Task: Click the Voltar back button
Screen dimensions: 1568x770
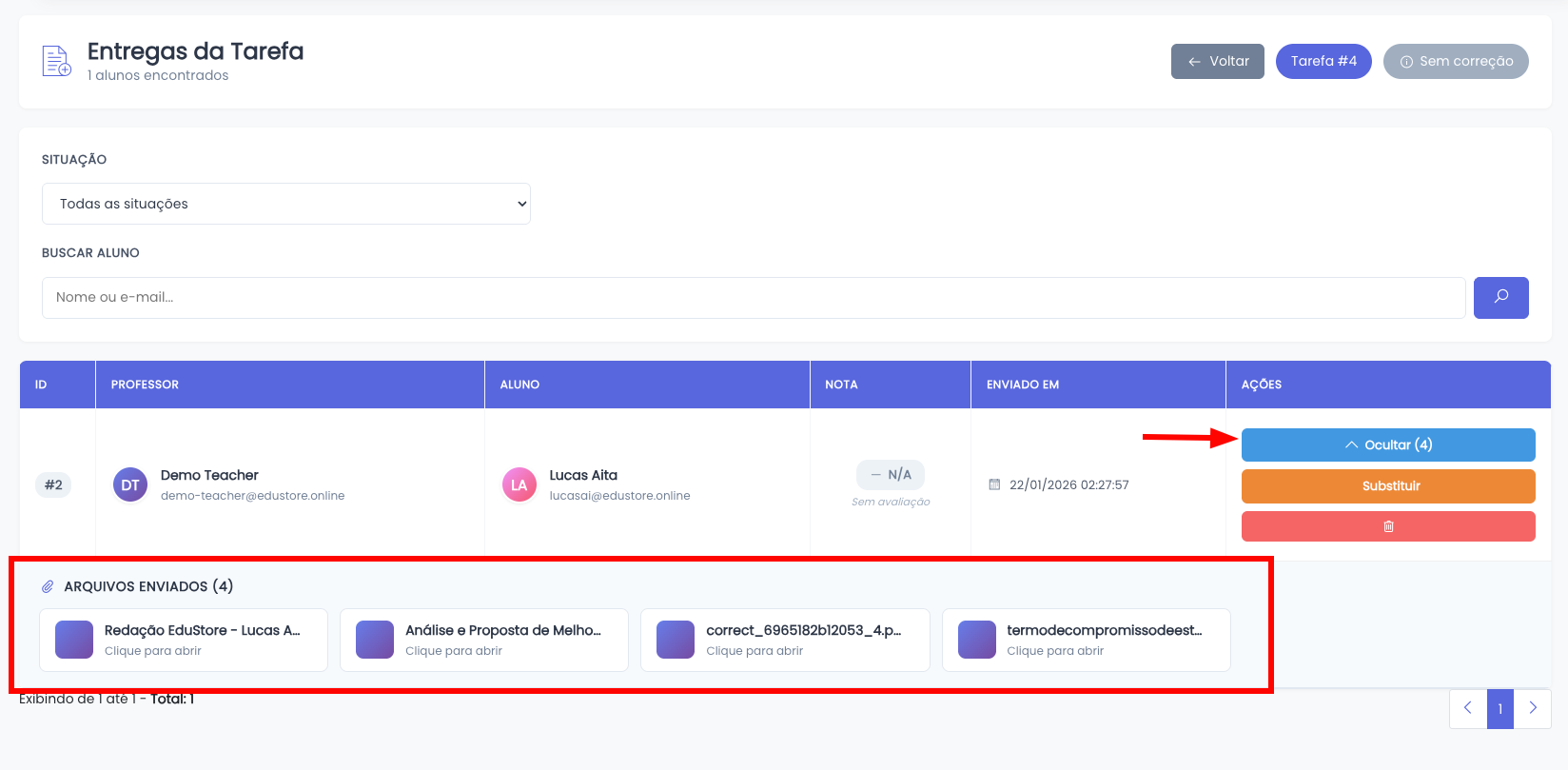Action: pos(1217,61)
